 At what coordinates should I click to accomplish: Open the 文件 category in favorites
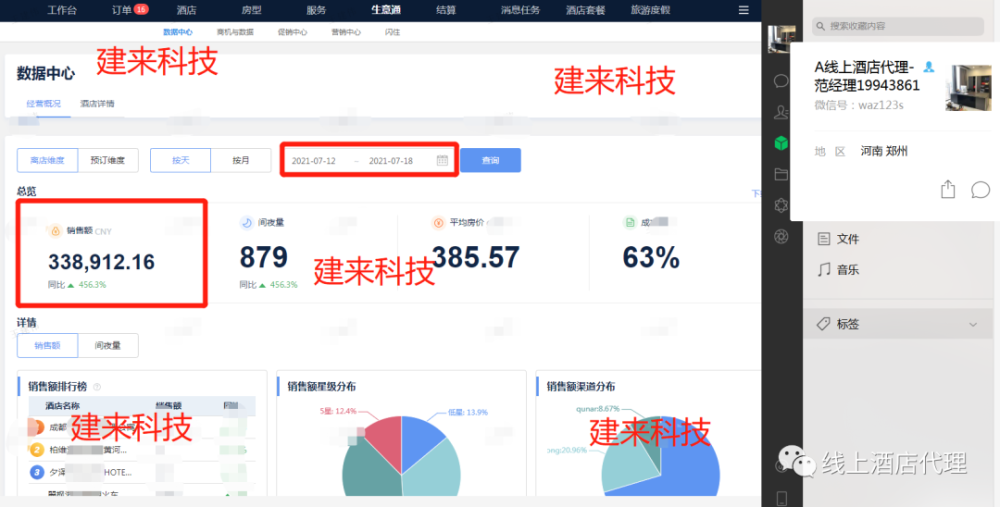click(x=839, y=239)
